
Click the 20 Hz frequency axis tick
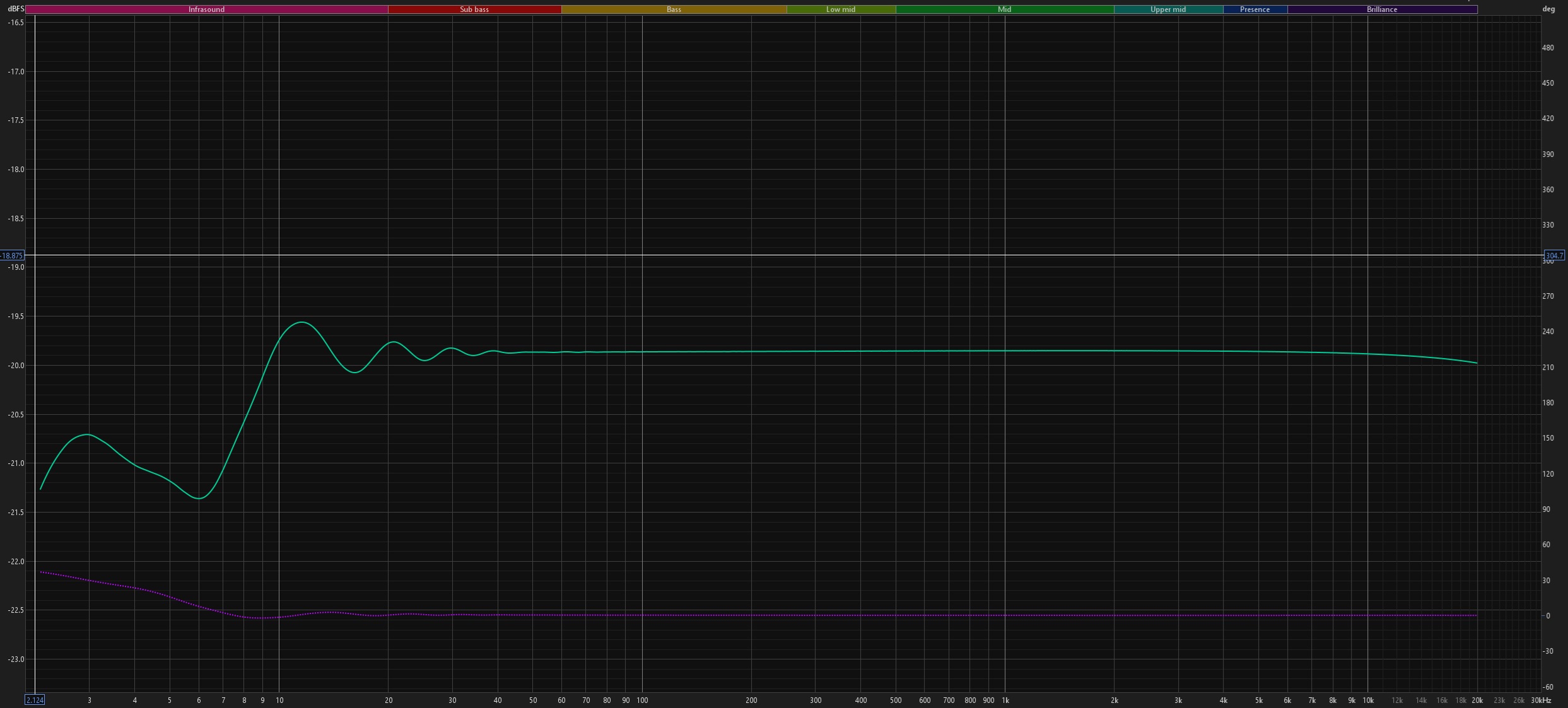coord(389,700)
